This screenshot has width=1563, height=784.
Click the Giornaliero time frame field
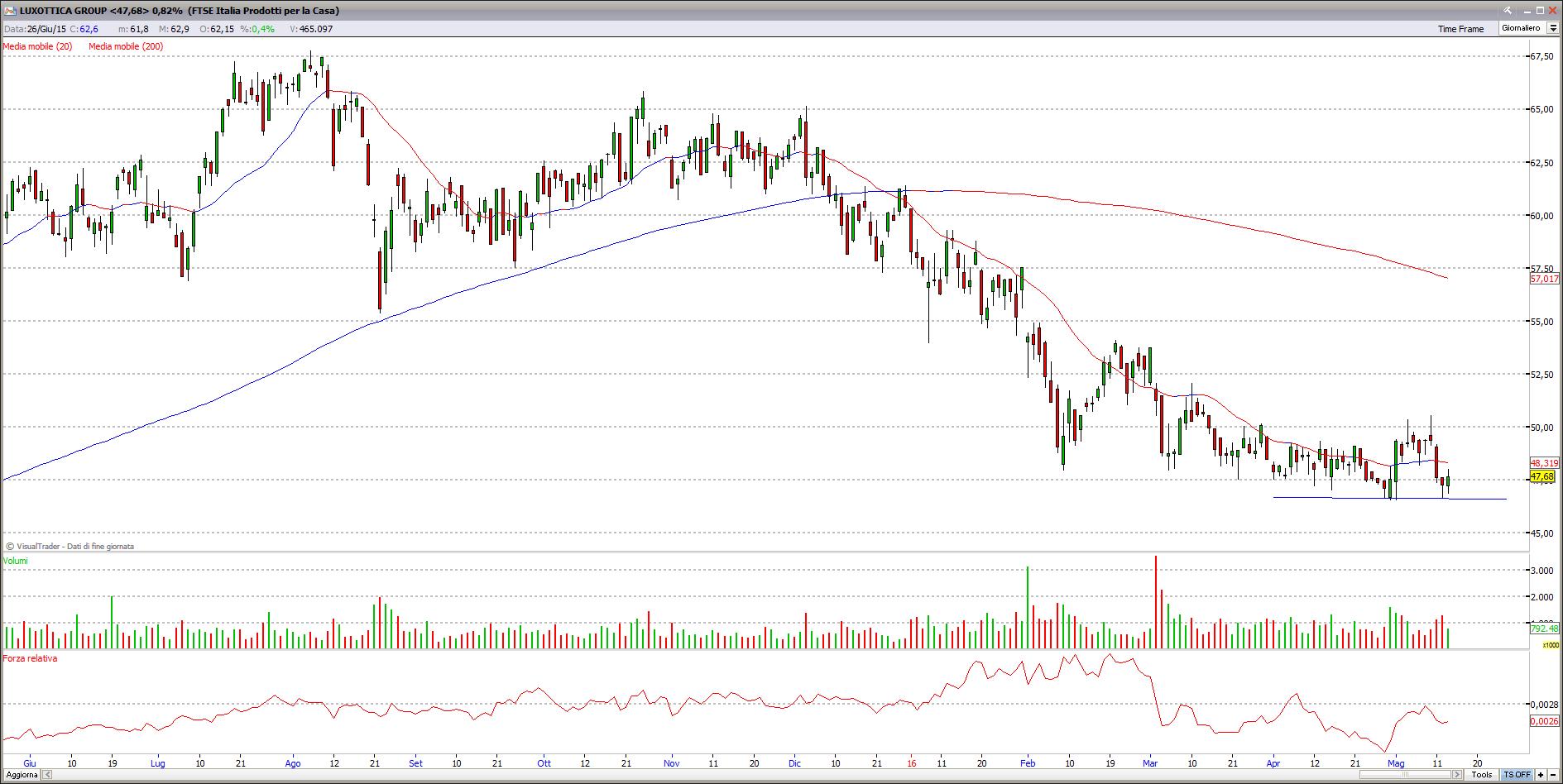point(1522,28)
